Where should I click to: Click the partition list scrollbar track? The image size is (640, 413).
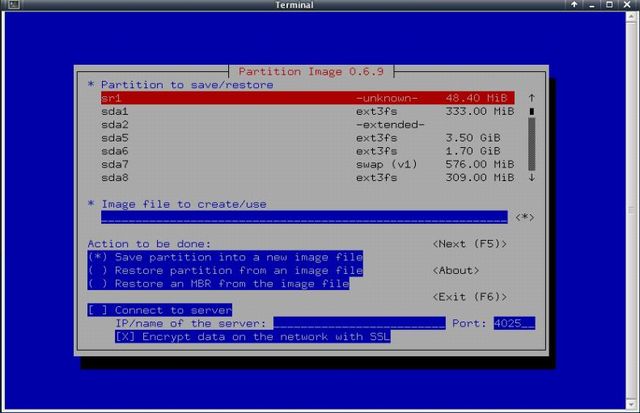[x=531, y=144]
